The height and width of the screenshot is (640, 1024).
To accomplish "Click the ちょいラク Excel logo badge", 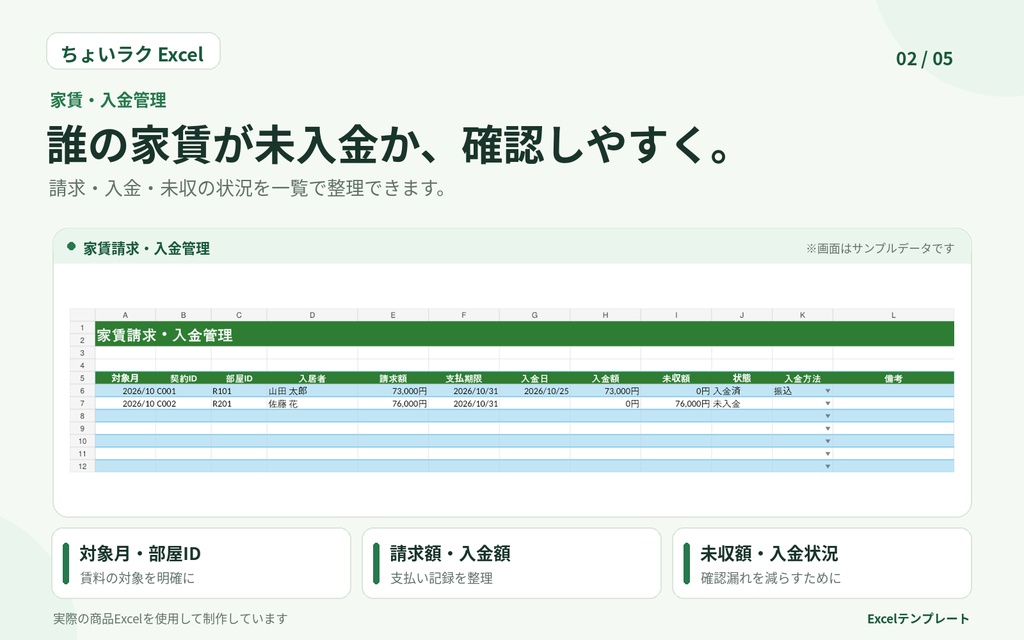I will click(133, 51).
